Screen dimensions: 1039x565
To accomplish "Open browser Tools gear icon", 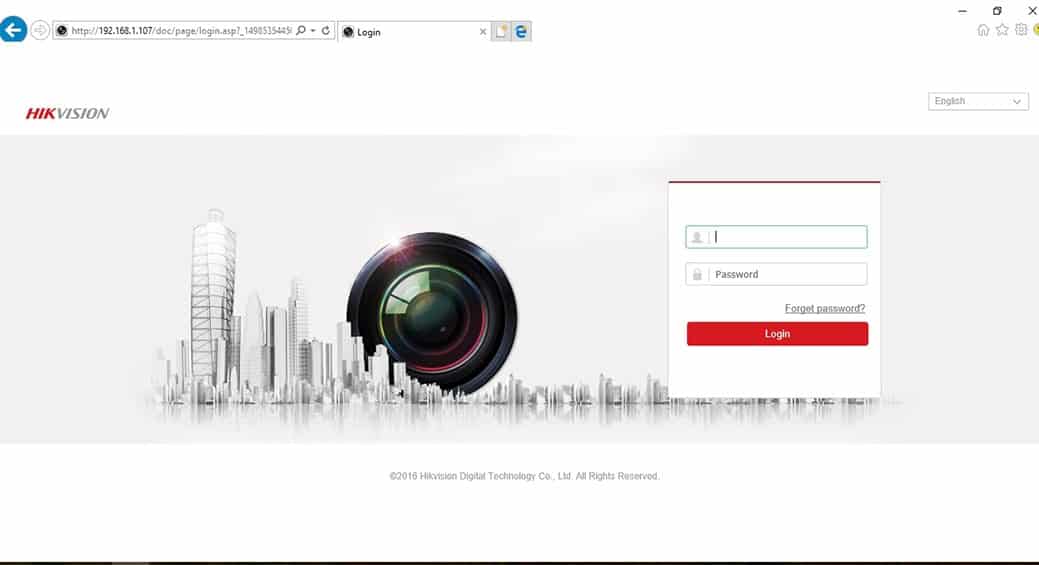I will [x=1021, y=30].
